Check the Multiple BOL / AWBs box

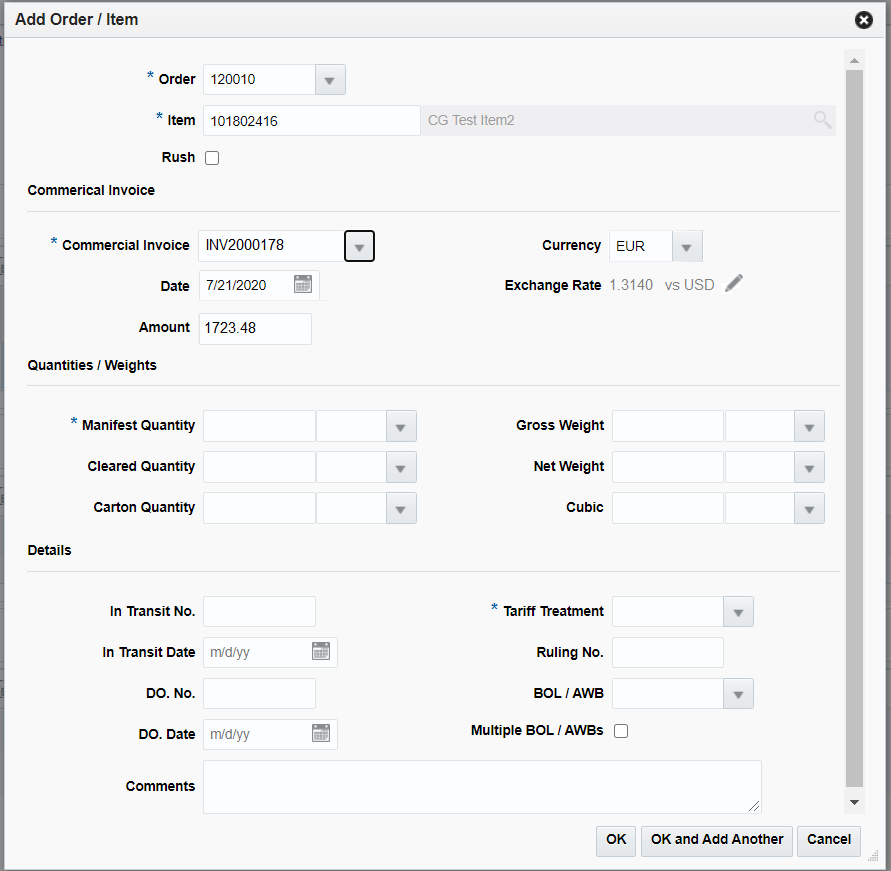tap(621, 730)
